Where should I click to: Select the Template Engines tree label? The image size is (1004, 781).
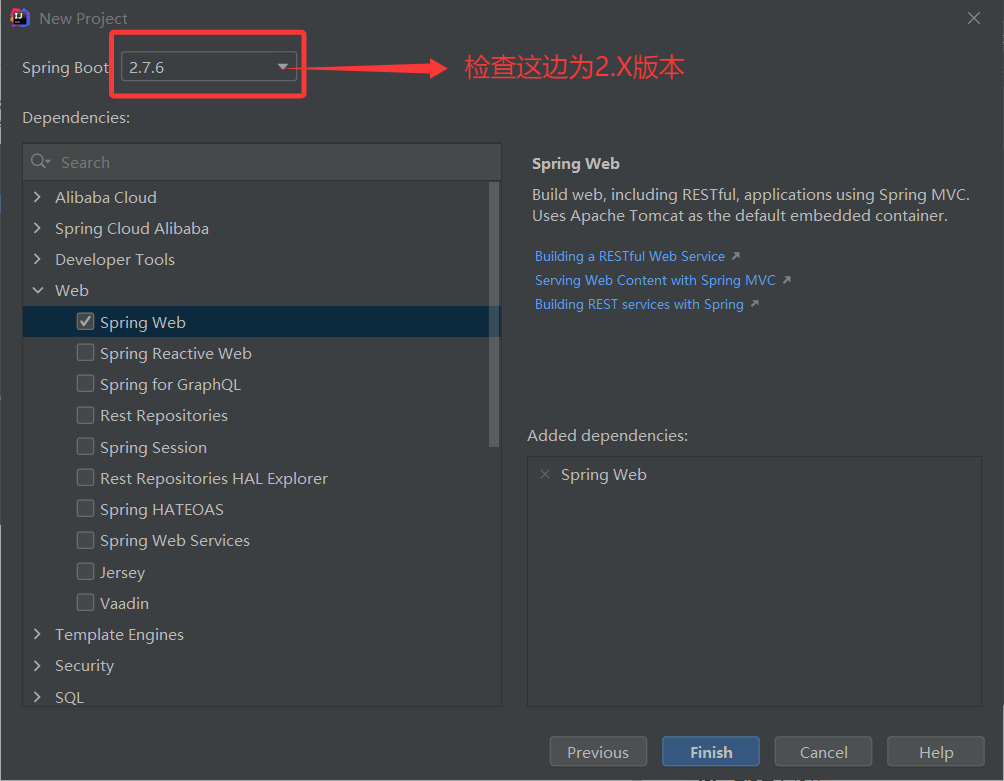pyautogui.click(x=119, y=634)
